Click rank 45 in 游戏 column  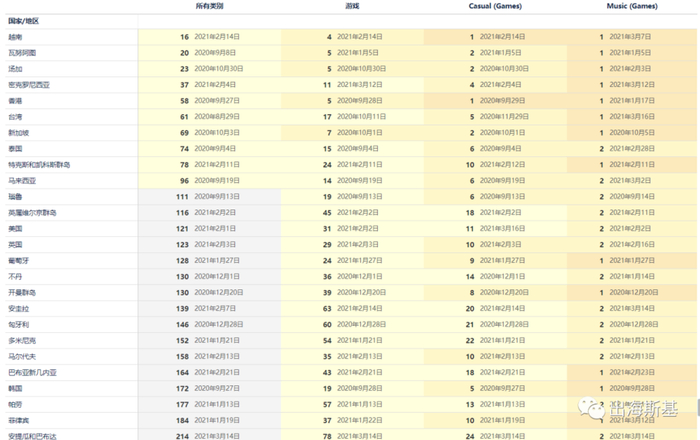tap(327, 213)
